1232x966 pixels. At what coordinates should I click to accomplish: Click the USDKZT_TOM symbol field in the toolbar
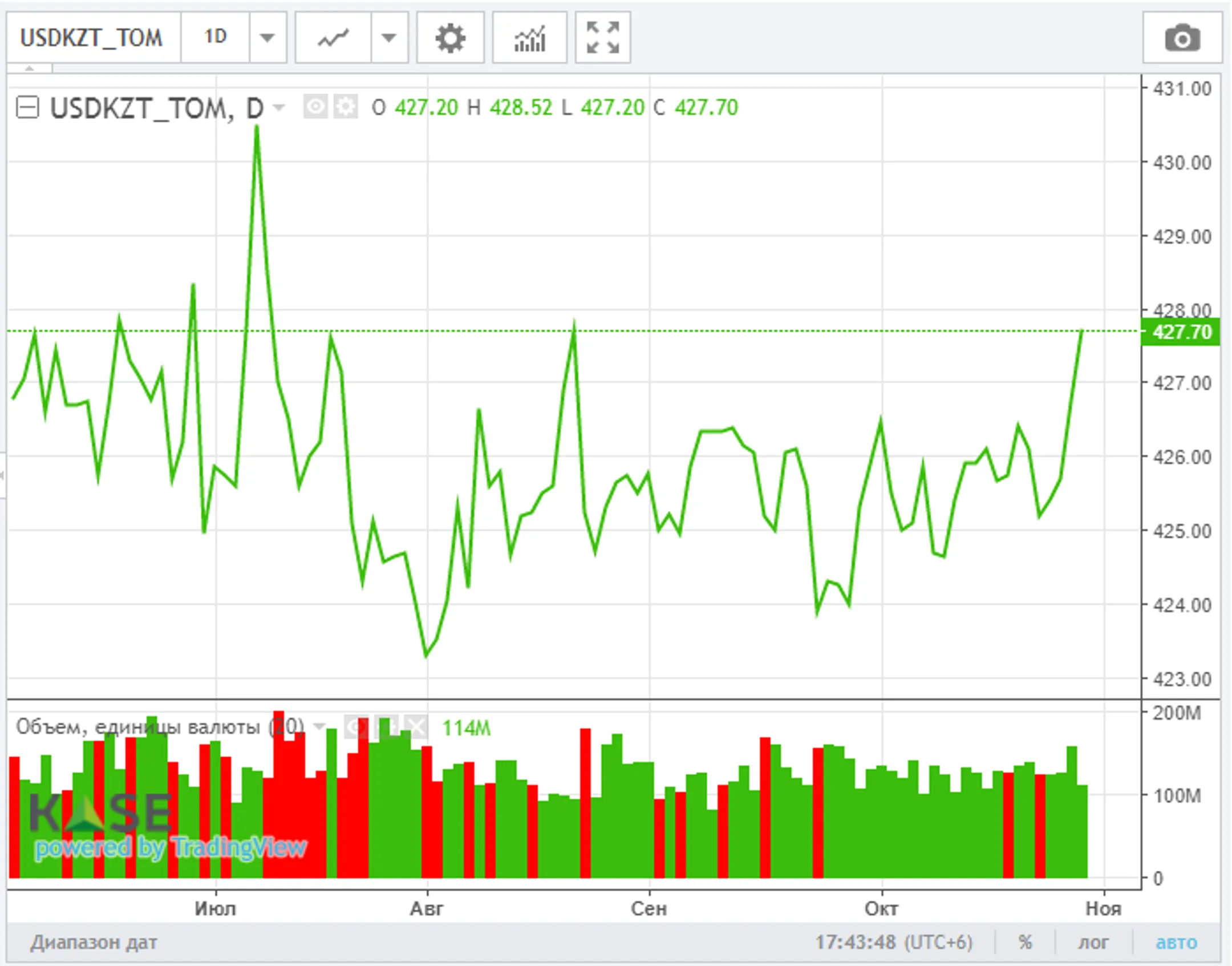[x=92, y=38]
